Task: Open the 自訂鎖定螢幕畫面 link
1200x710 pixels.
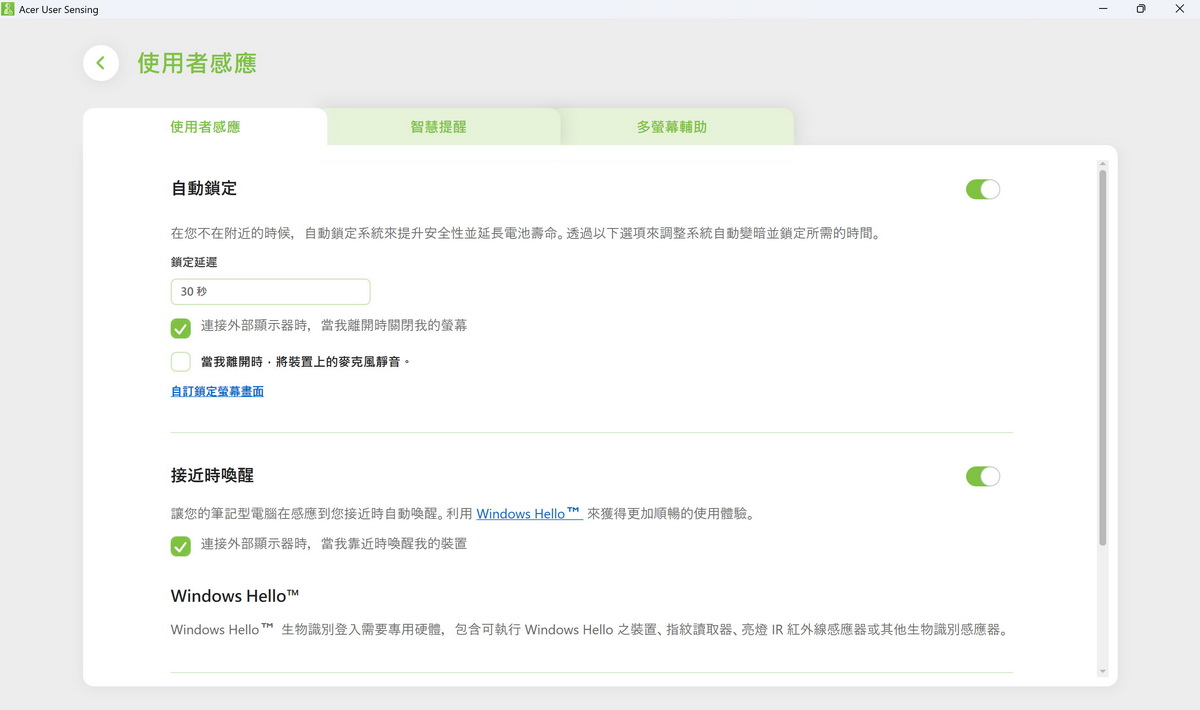Action: coord(217,392)
